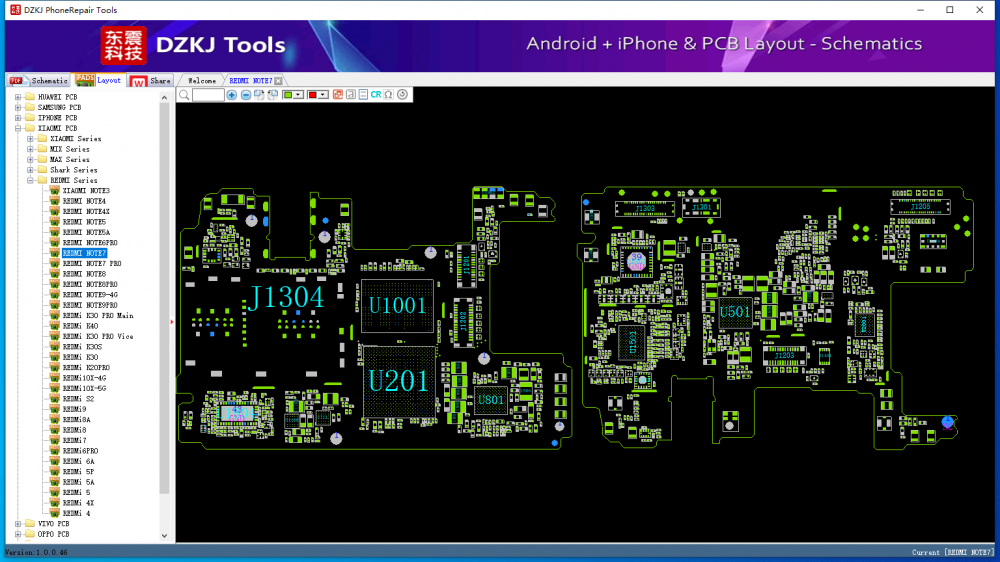Click chip U1001 on the board
1000x562 pixels.
pos(397,306)
